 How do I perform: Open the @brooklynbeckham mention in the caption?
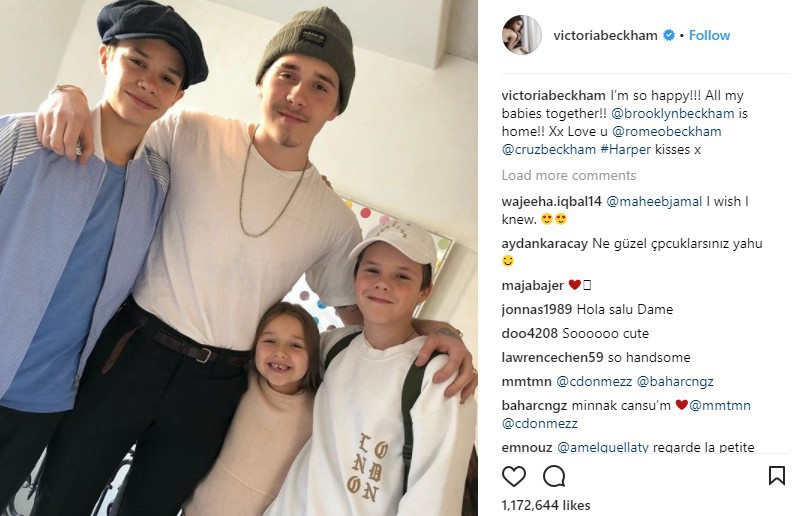[673, 113]
